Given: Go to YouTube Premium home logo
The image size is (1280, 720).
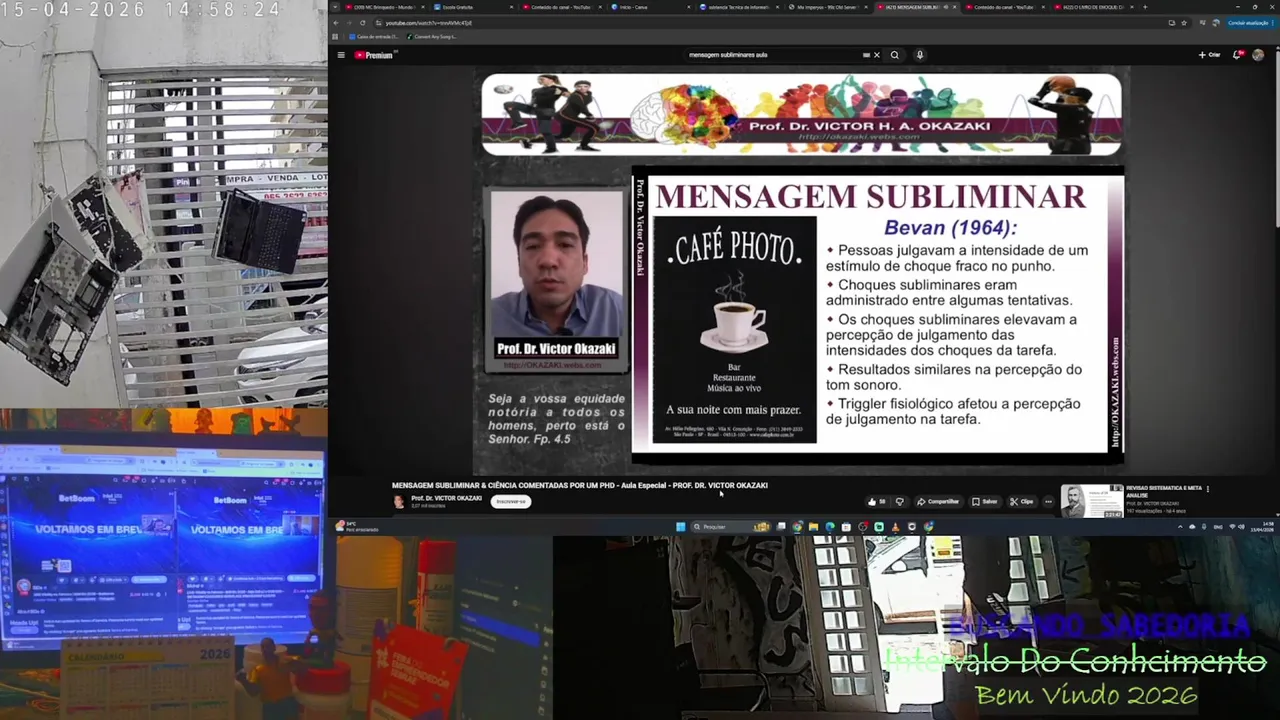Looking at the screenshot, I should (375, 55).
